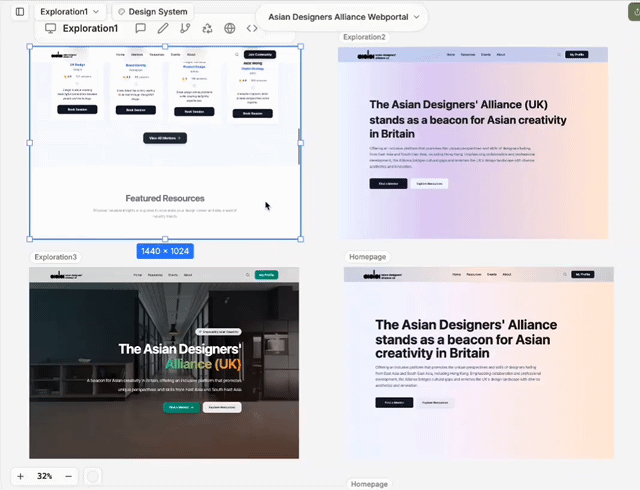
Task: Click the search icon in Homepage navbar
Action: pyautogui.click(x=565, y=274)
